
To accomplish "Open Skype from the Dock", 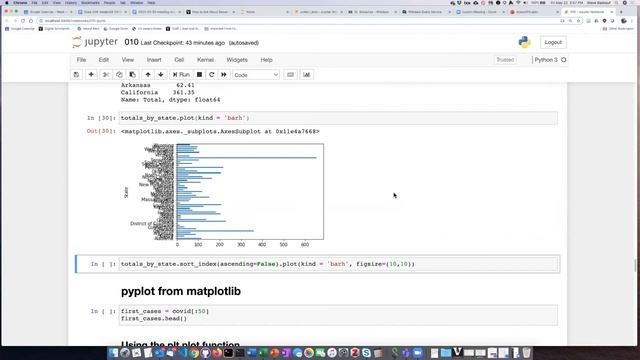I will [367, 353].
